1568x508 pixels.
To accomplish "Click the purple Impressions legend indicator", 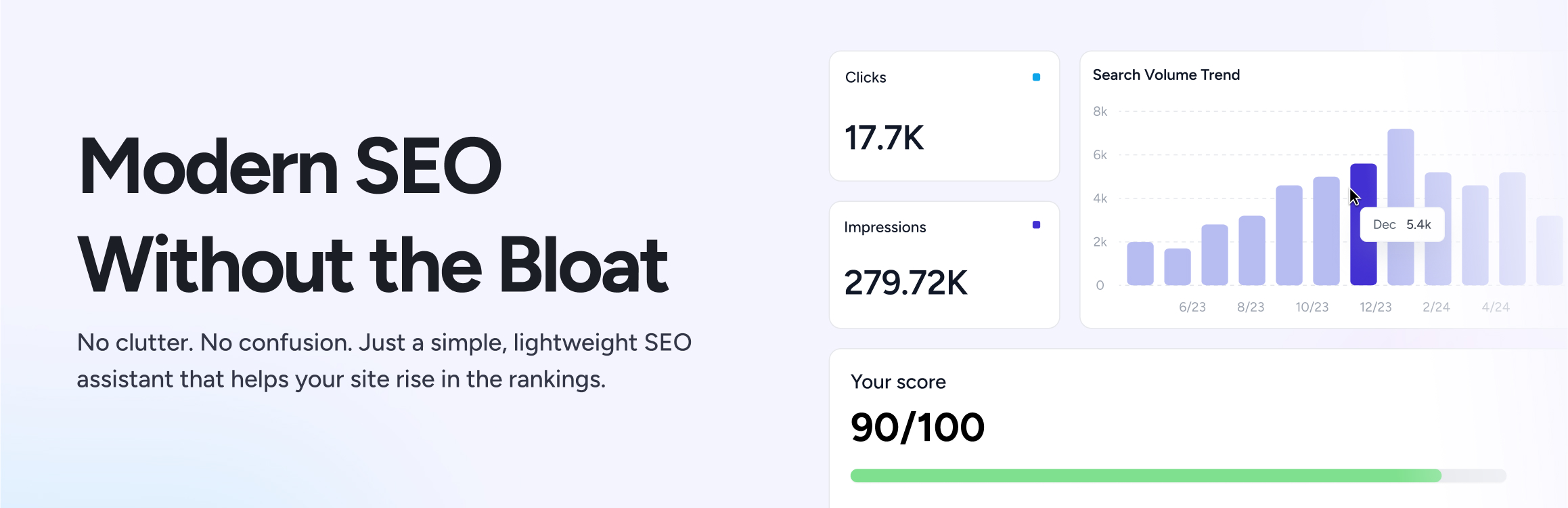I will tap(1035, 224).
